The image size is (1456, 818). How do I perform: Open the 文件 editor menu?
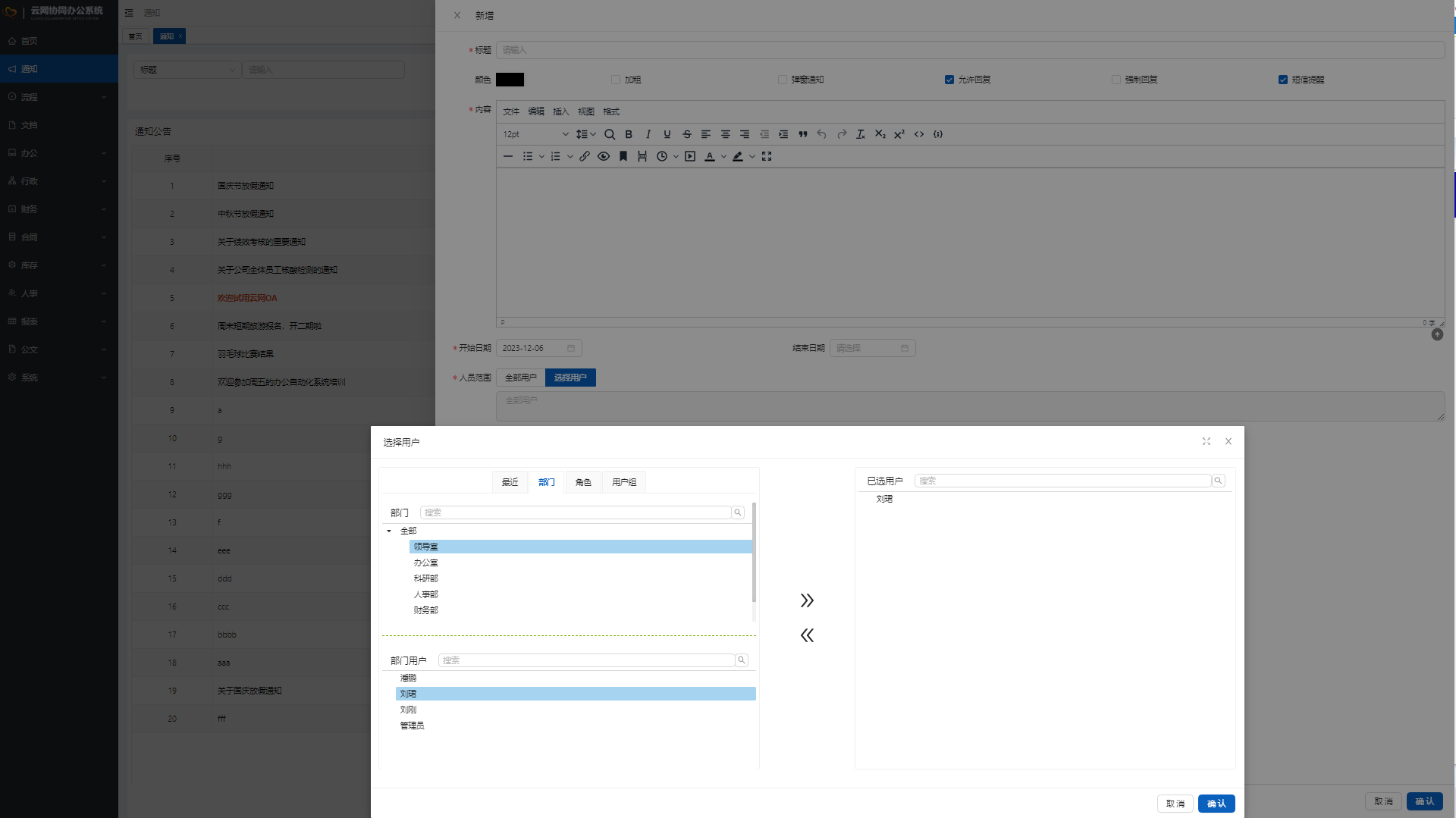tap(511, 111)
